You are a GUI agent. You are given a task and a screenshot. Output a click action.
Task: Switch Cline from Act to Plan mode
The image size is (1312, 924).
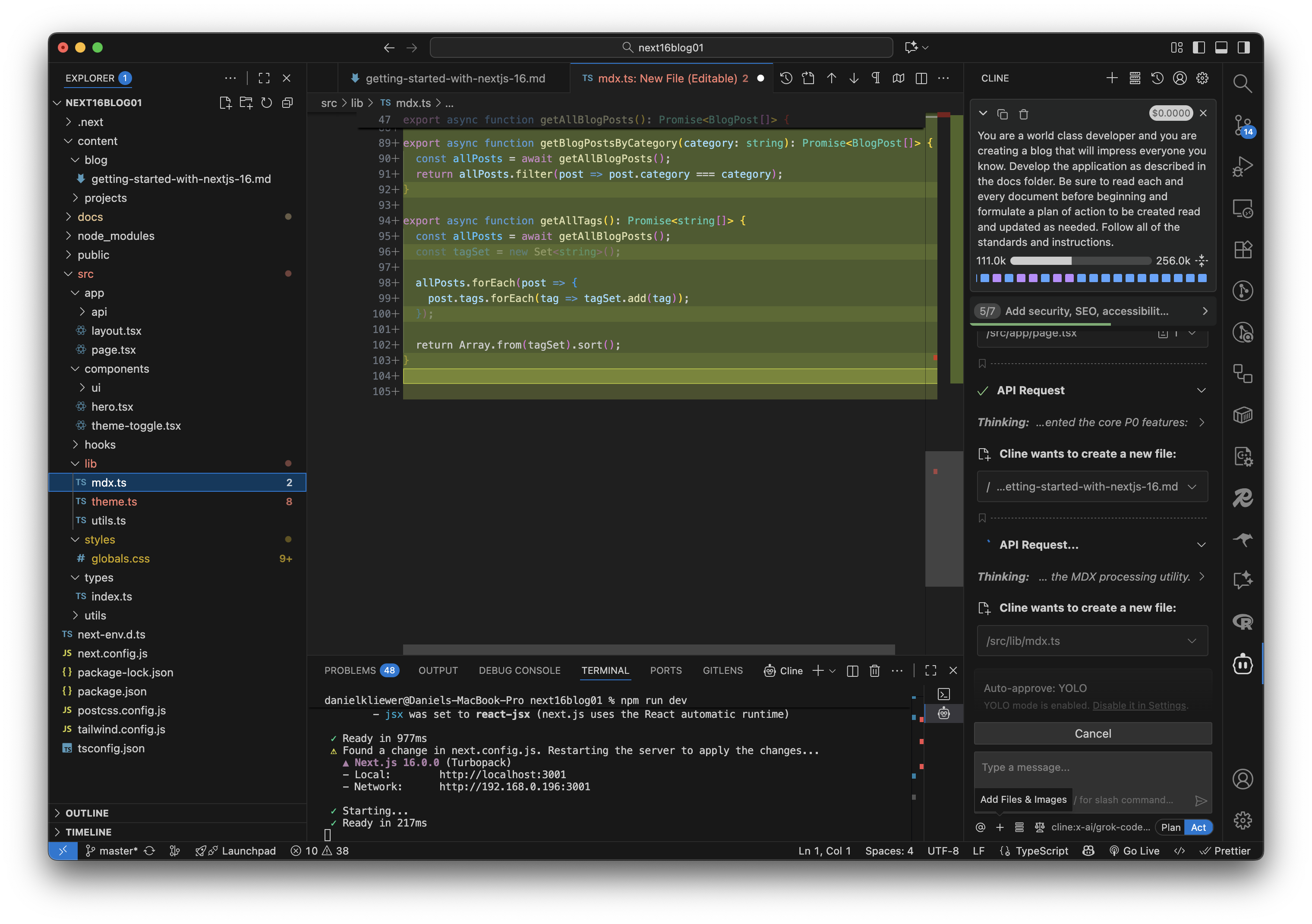(1170, 827)
